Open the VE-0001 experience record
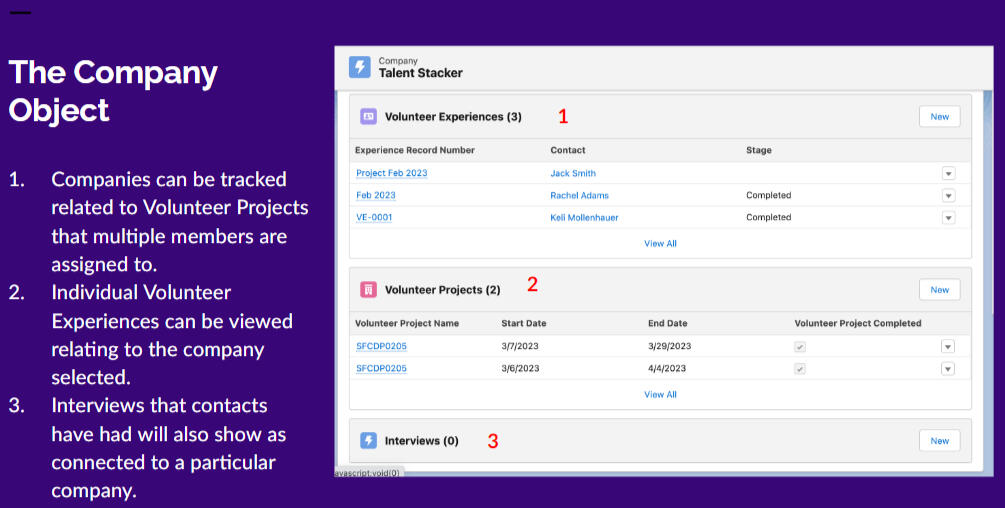The height and width of the screenshot is (508, 1005). point(374,217)
